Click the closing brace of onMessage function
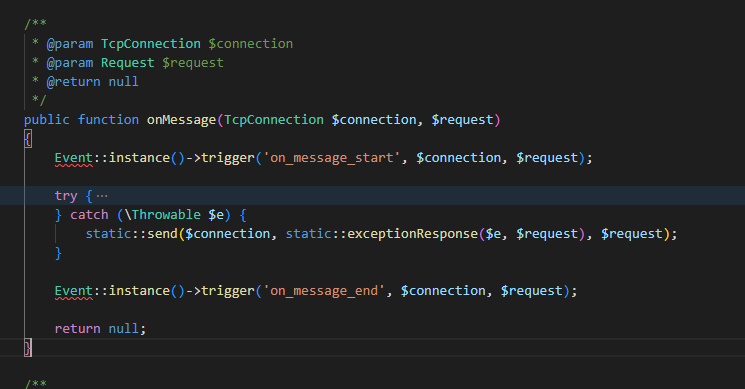The width and height of the screenshot is (745, 389). click(28, 348)
